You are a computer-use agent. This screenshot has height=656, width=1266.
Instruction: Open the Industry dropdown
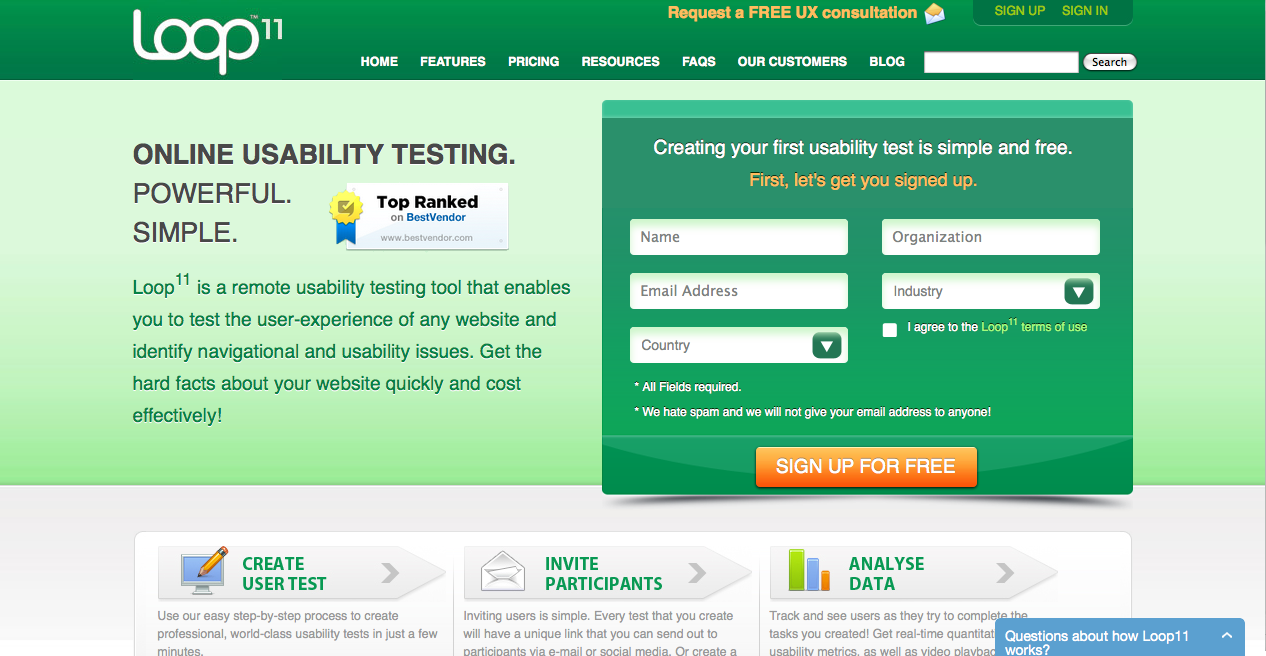click(991, 291)
